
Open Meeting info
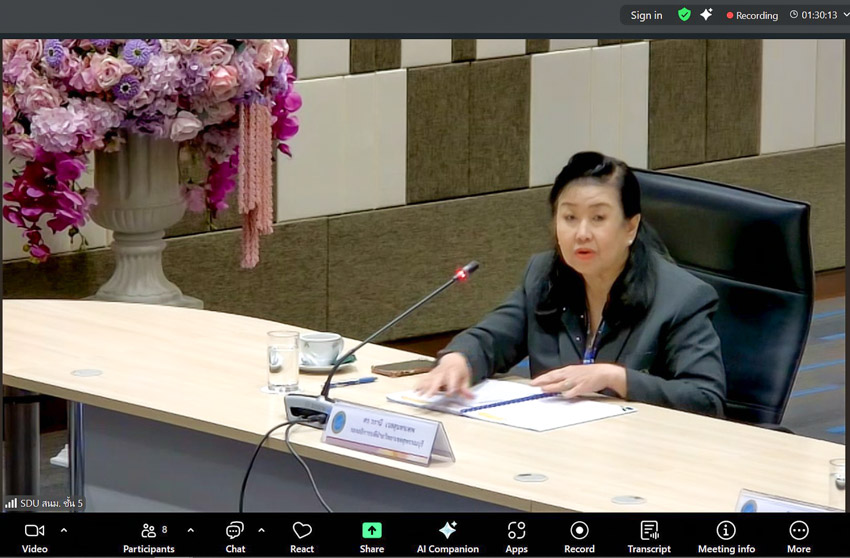tap(726, 535)
